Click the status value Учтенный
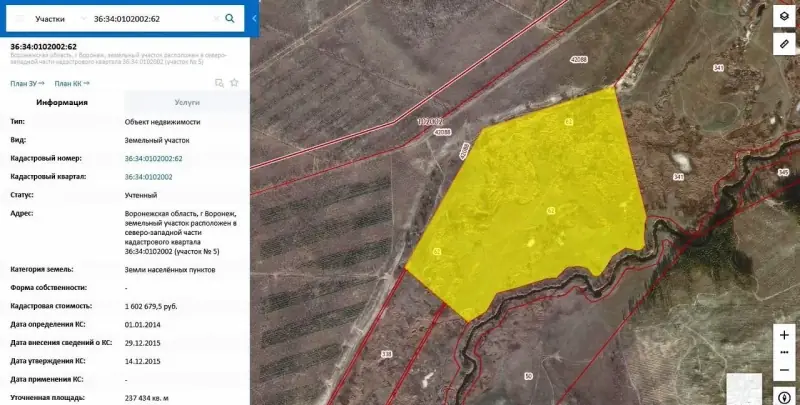The image size is (800, 405). pyautogui.click(x=141, y=195)
